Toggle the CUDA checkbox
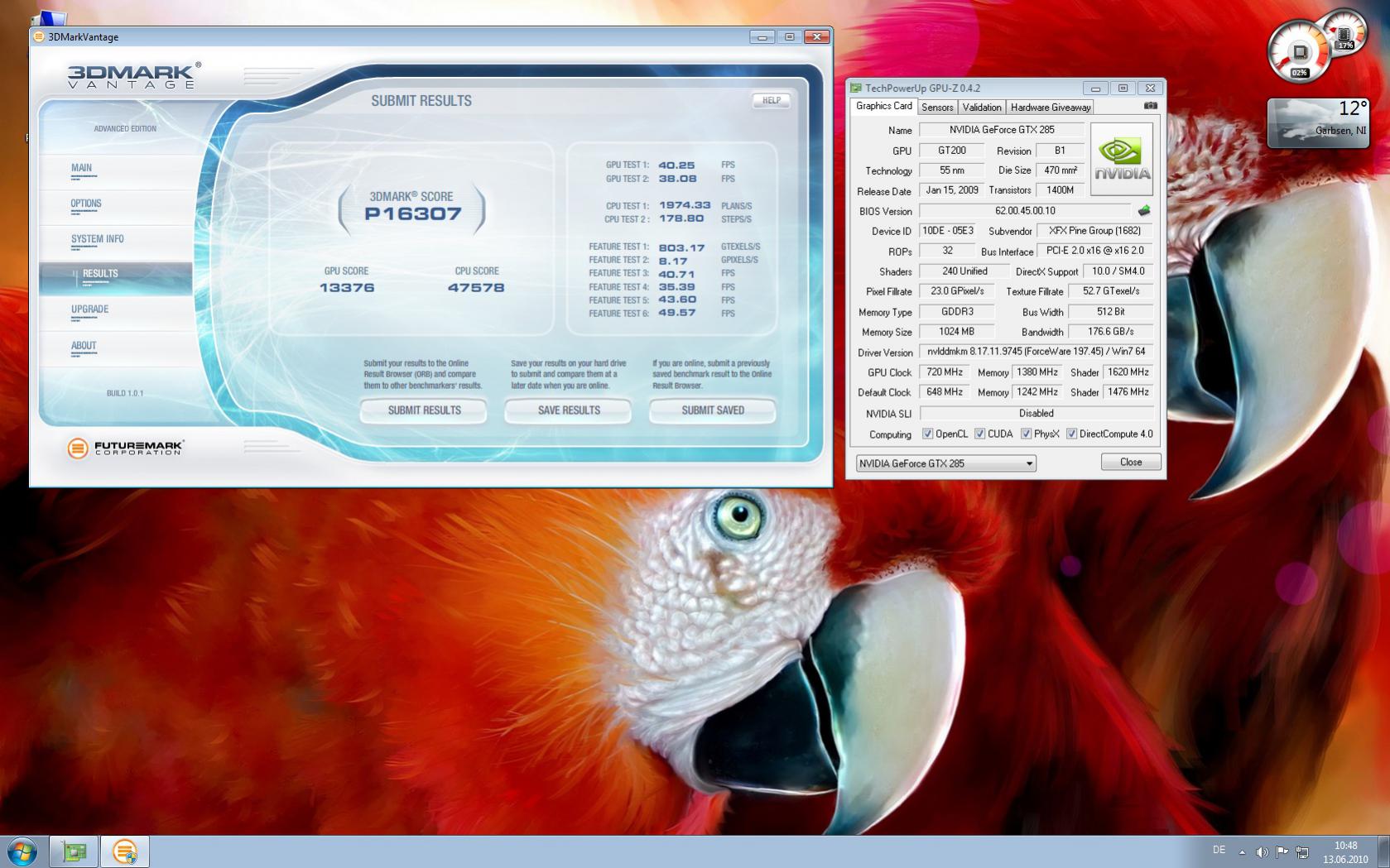The height and width of the screenshot is (868, 1390). pyautogui.click(x=979, y=434)
